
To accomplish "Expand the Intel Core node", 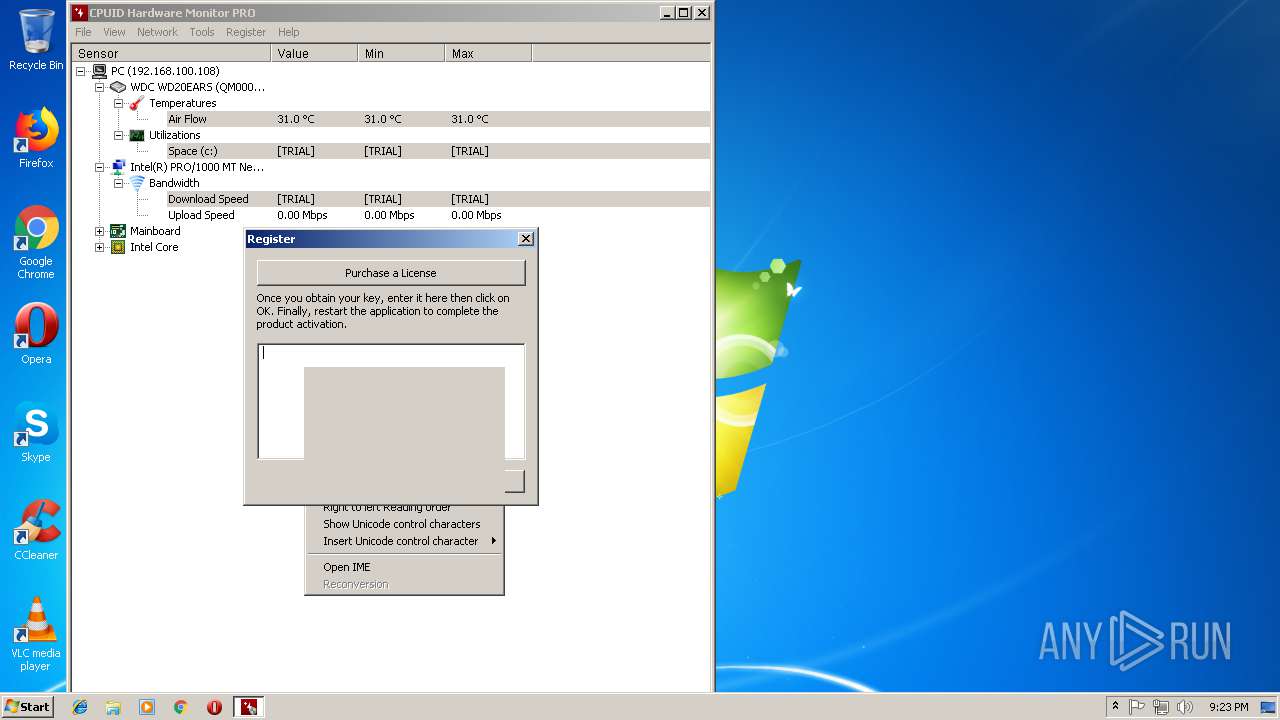I will point(100,247).
